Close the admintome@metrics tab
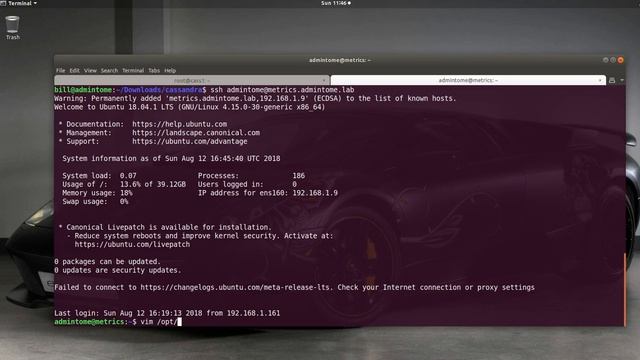The image size is (640, 360). pos(600,80)
